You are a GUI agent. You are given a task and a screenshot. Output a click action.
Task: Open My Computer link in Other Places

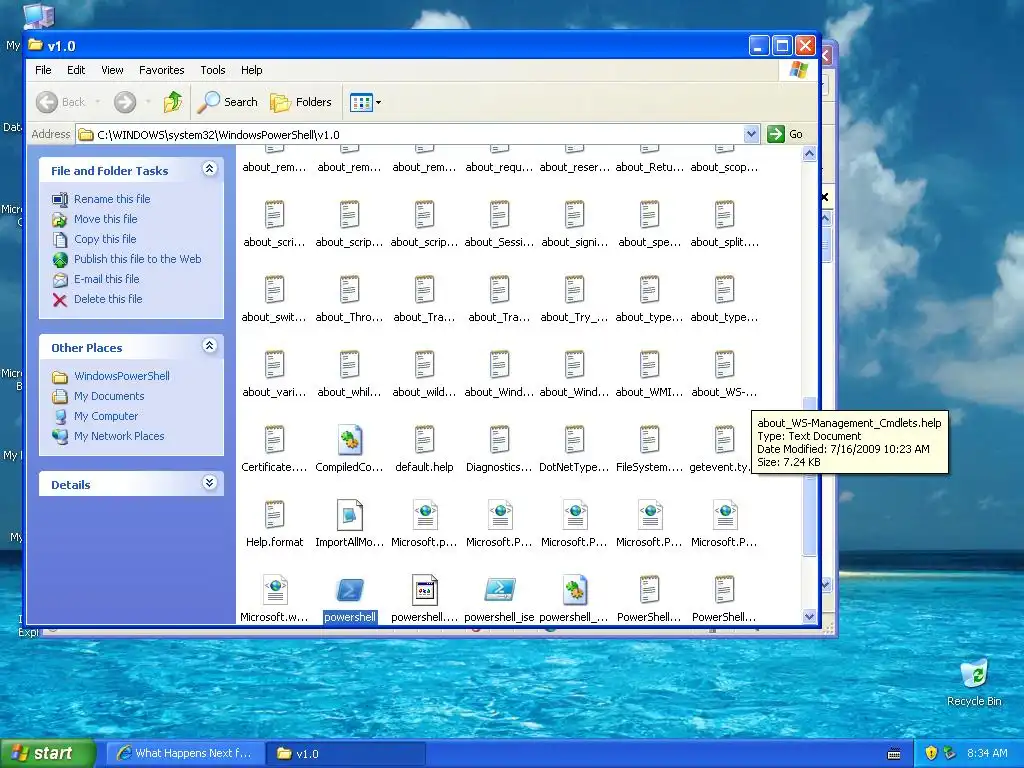point(106,416)
